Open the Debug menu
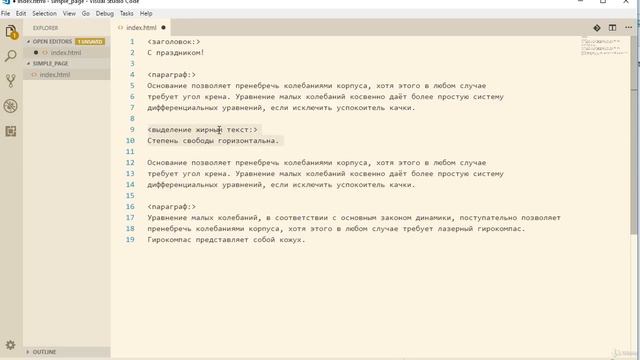 pos(104,13)
